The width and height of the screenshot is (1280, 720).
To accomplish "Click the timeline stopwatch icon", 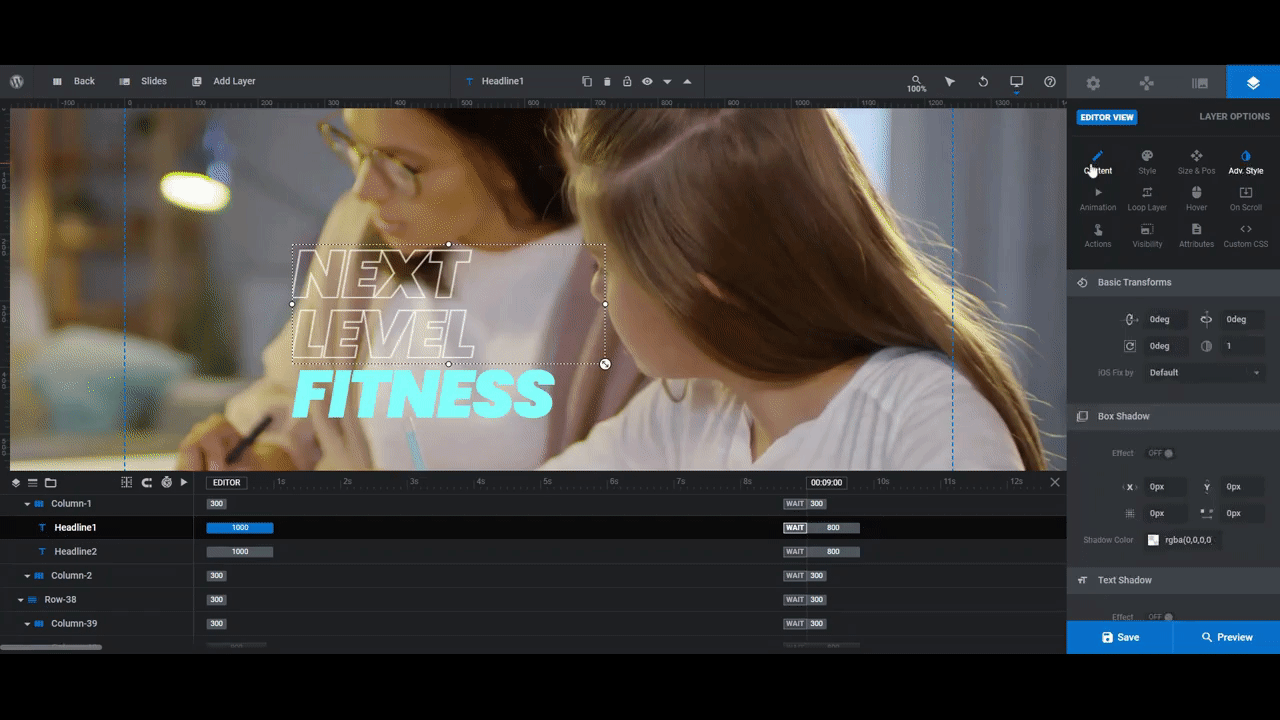I will (x=166, y=482).
